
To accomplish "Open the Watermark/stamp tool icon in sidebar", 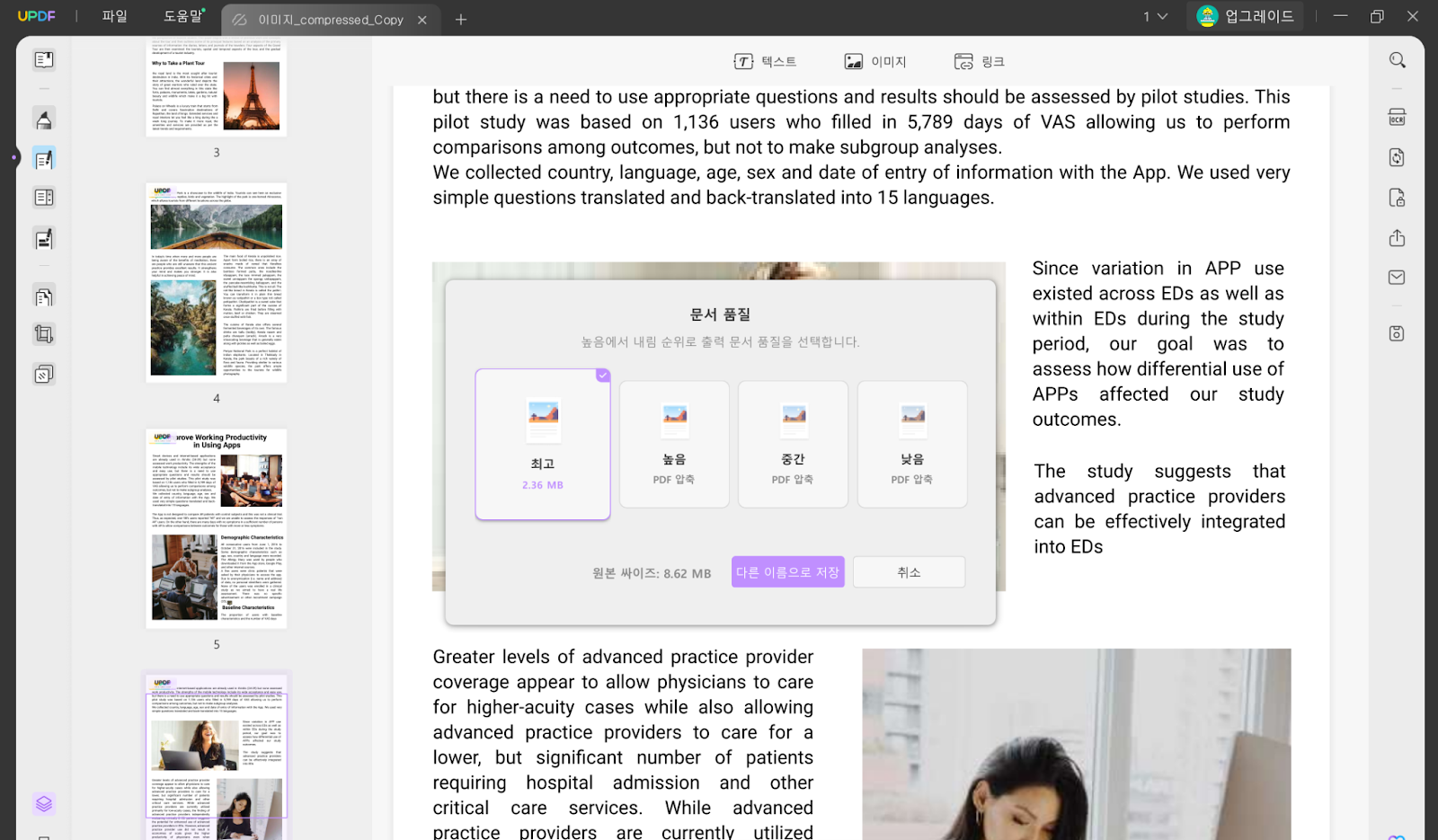I will (x=43, y=374).
